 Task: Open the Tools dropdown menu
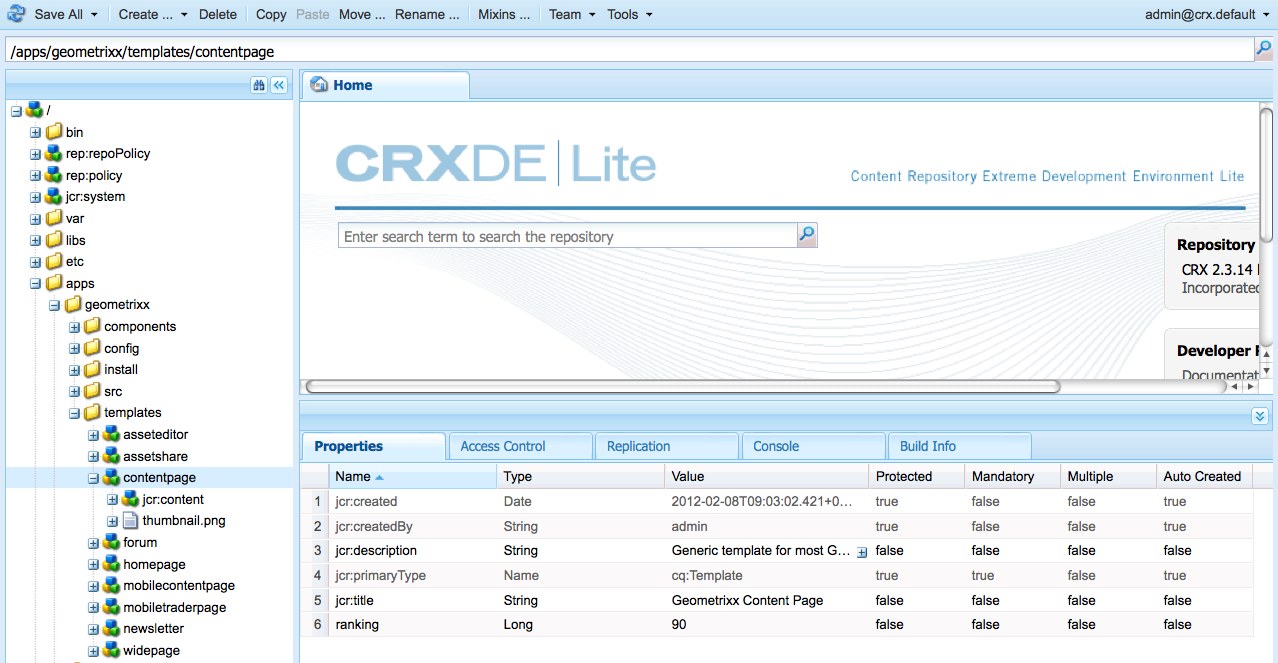pyautogui.click(x=630, y=14)
